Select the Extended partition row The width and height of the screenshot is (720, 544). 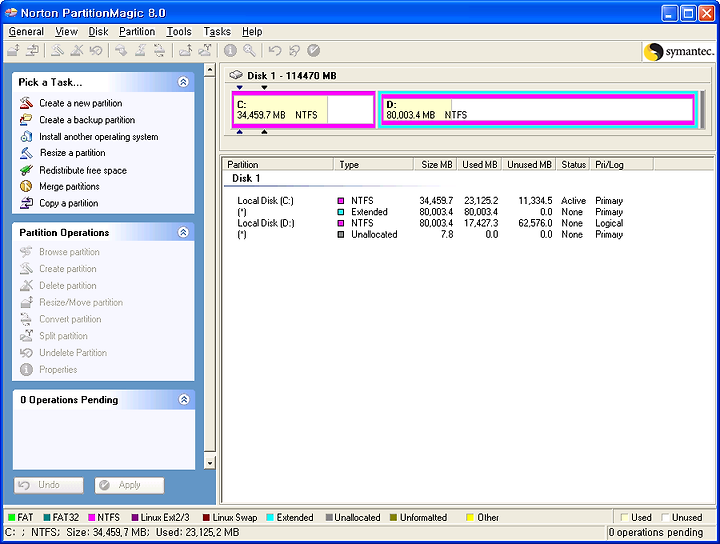pos(430,212)
